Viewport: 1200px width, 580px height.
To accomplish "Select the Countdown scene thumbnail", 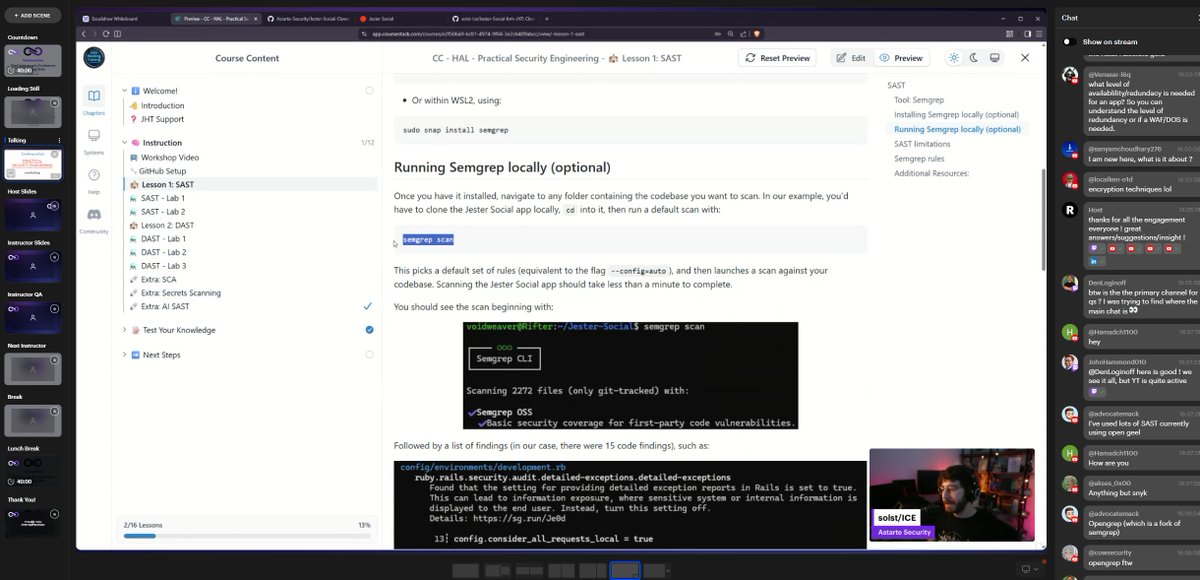I will [x=34, y=61].
